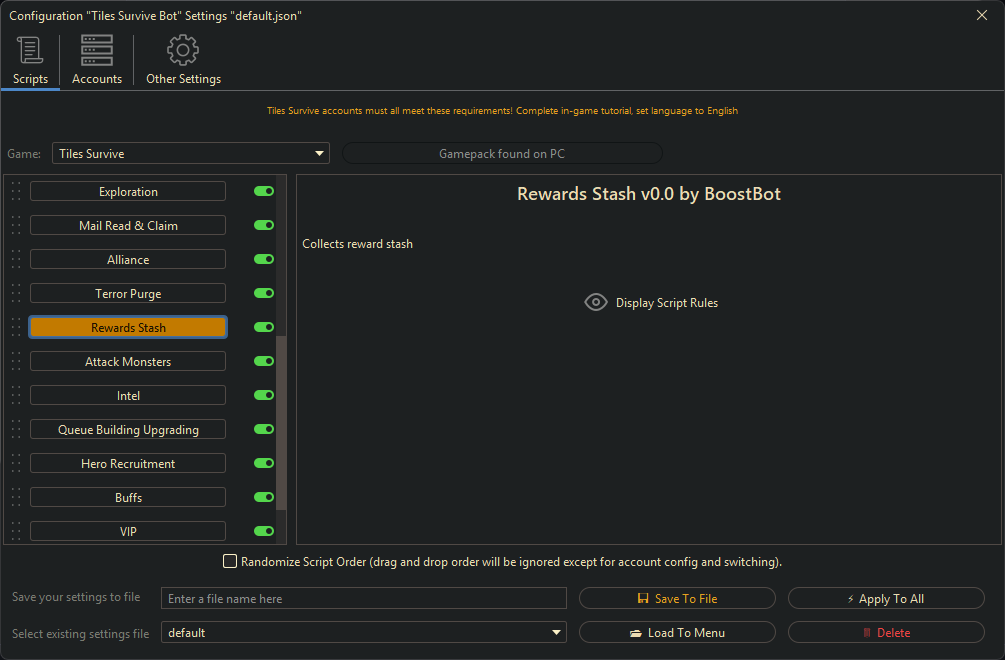Enable Randomize Script Order checkbox
The image size is (1005, 660).
click(230, 562)
